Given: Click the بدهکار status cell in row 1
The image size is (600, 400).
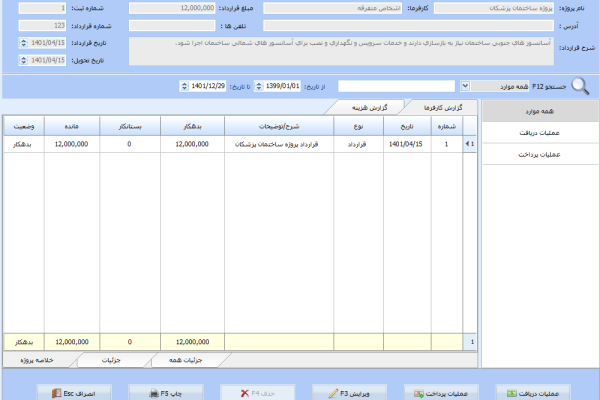Looking at the screenshot, I should tap(24, 144).
